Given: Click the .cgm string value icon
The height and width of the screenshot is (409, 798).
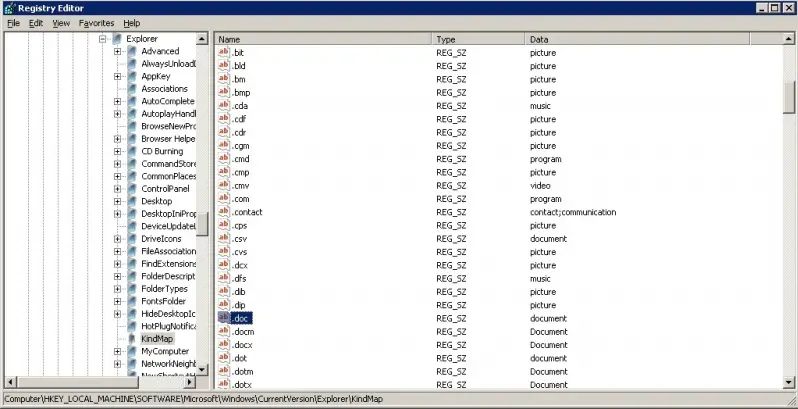Looking at the screenshot, I should [x=223, y=145].
